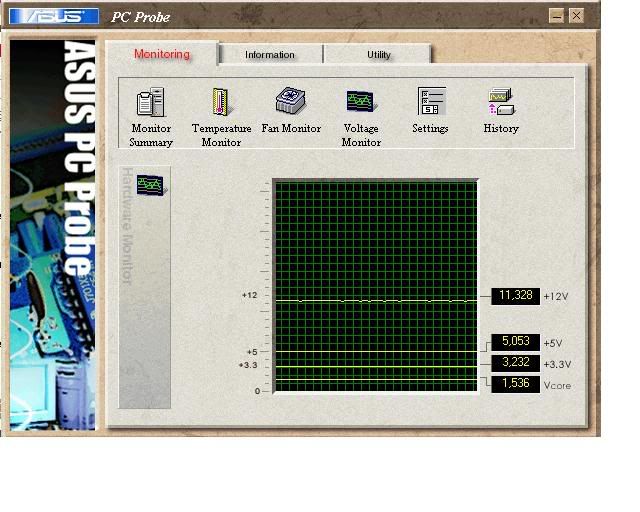640x512 pixels.
Task: Click the PC Probe title text
Action: (x=140, y=17)
